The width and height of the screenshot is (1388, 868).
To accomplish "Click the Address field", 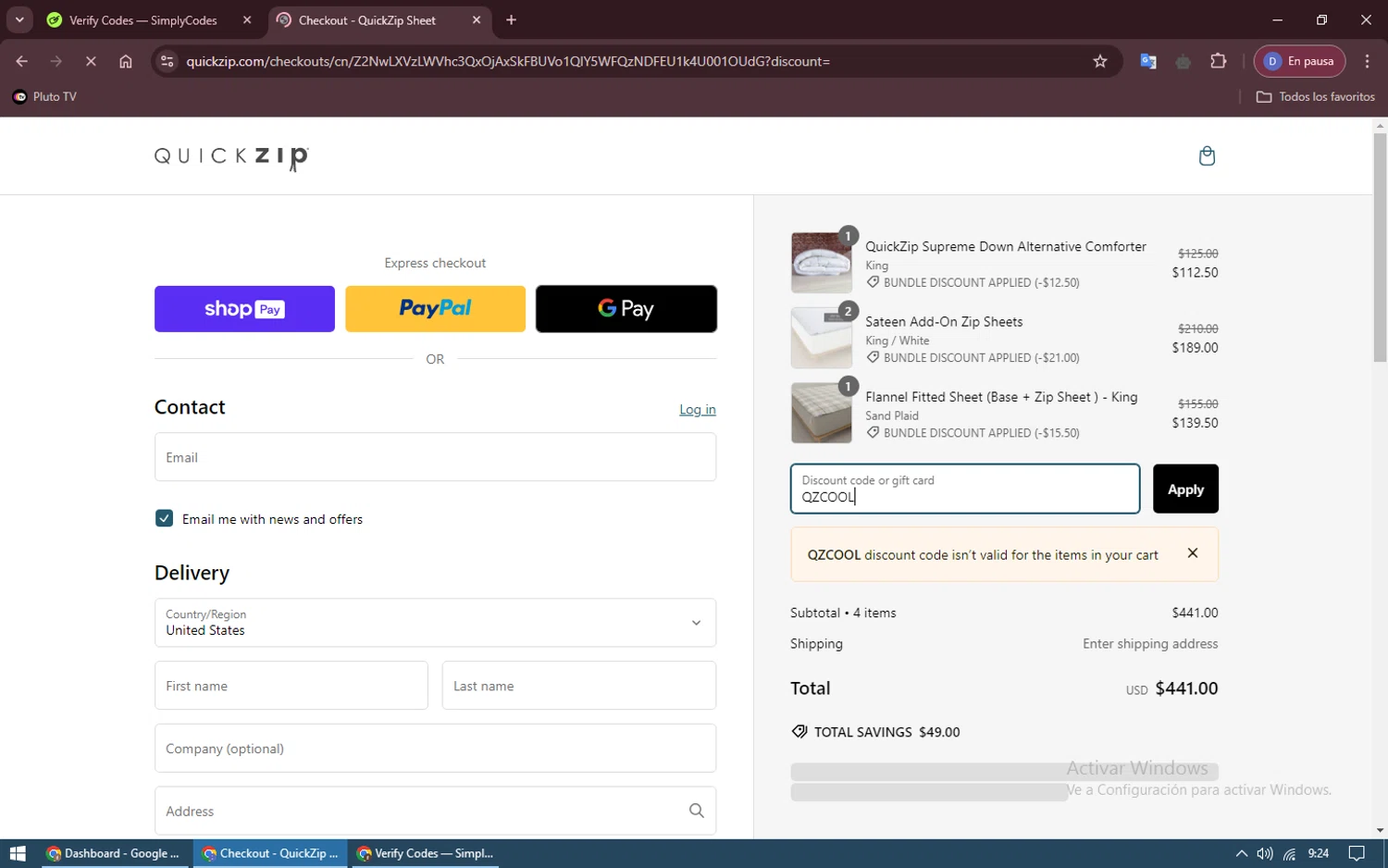I will coord(435,811).
